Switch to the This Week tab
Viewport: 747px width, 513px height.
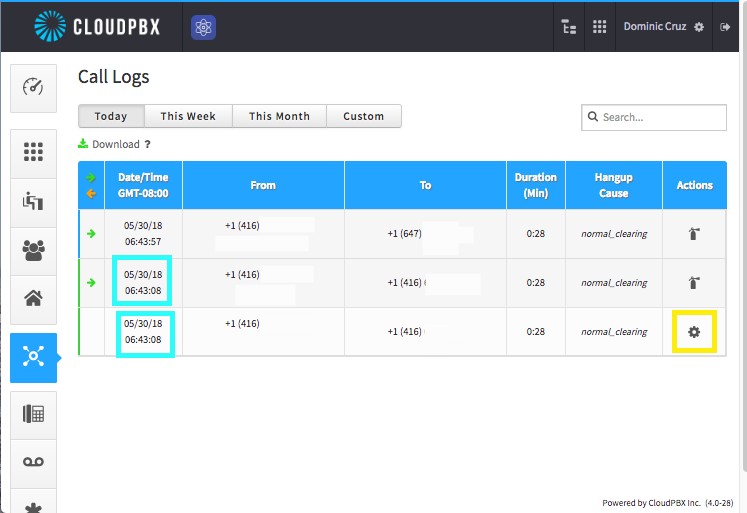coord(188,116)
